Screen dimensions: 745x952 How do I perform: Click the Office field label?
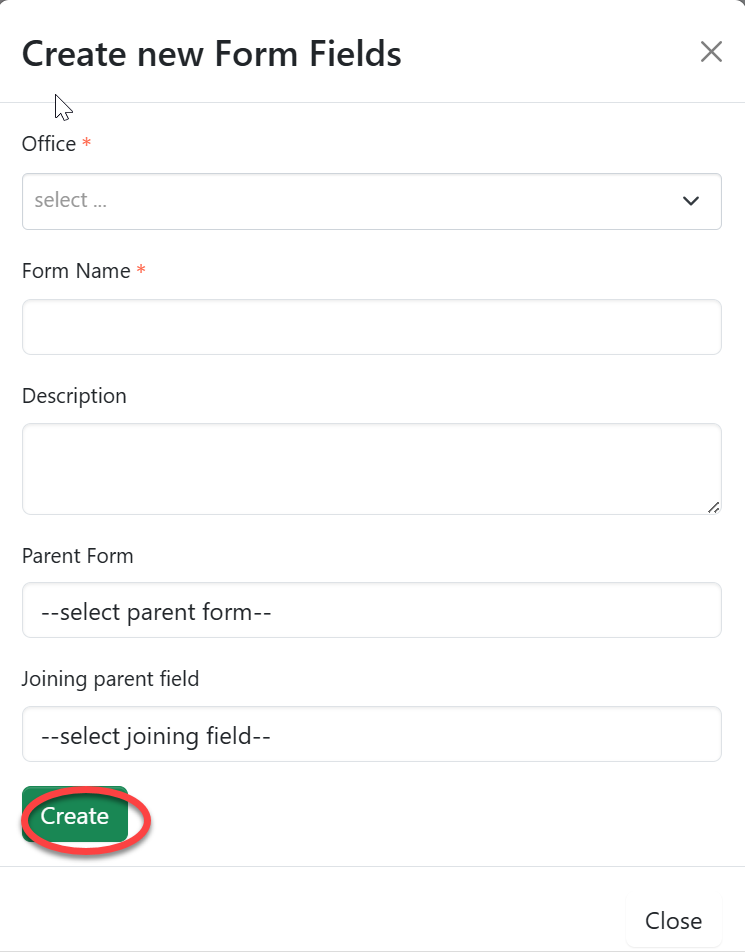(x=49, y=144)
